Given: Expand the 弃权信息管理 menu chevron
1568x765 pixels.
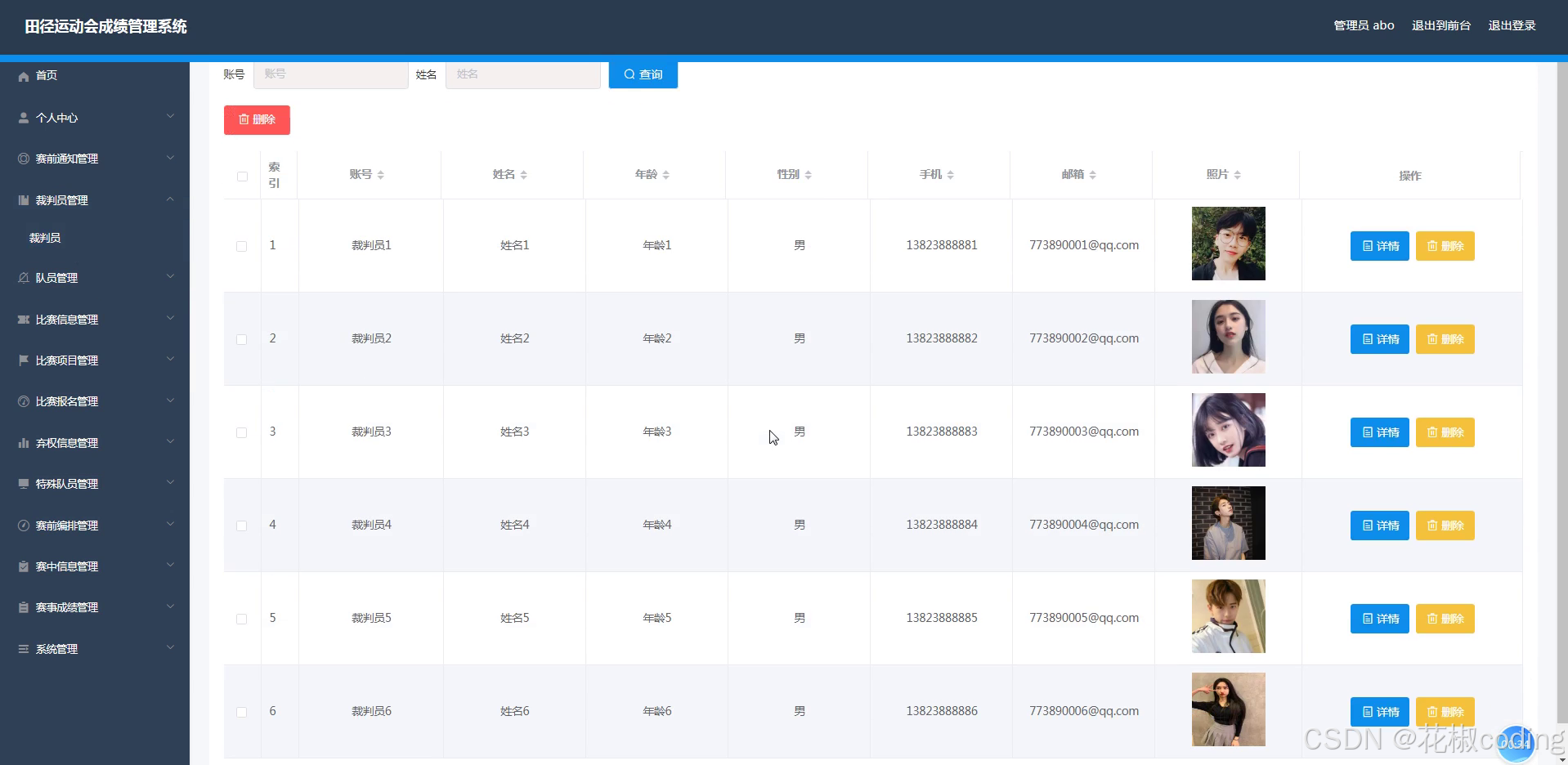Looking at the screenshot, I should click(x=170, y=441).
